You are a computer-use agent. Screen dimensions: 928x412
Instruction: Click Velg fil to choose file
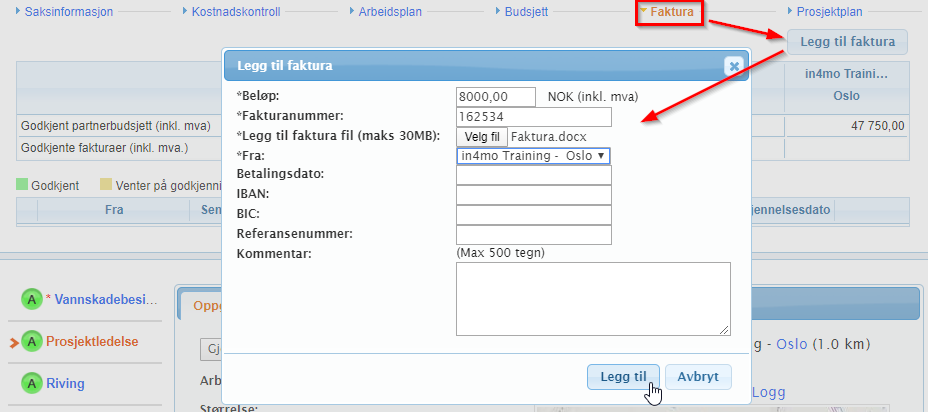pyautogui.click(x=482, y=136)
